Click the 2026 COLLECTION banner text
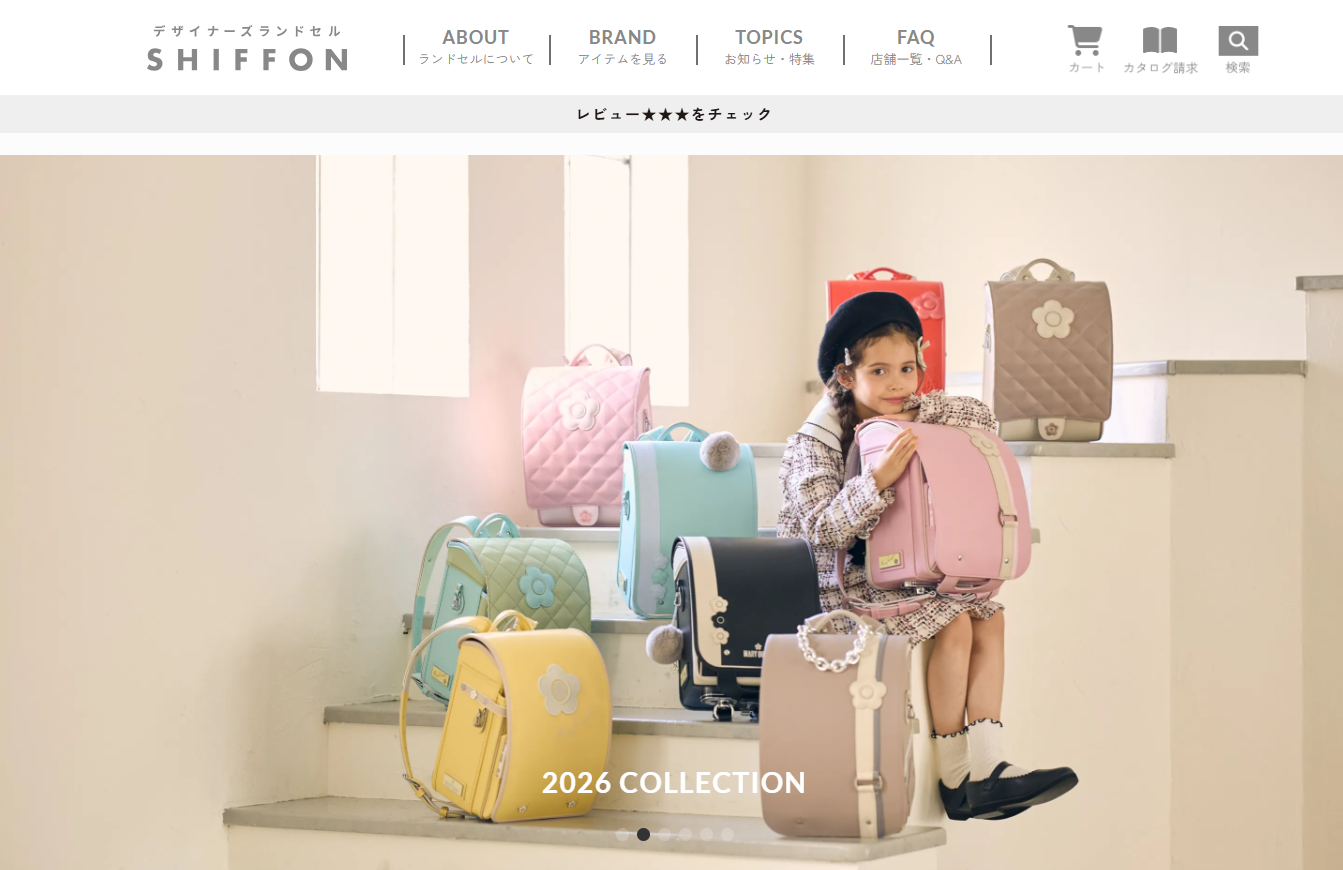 tap(674, 782)
